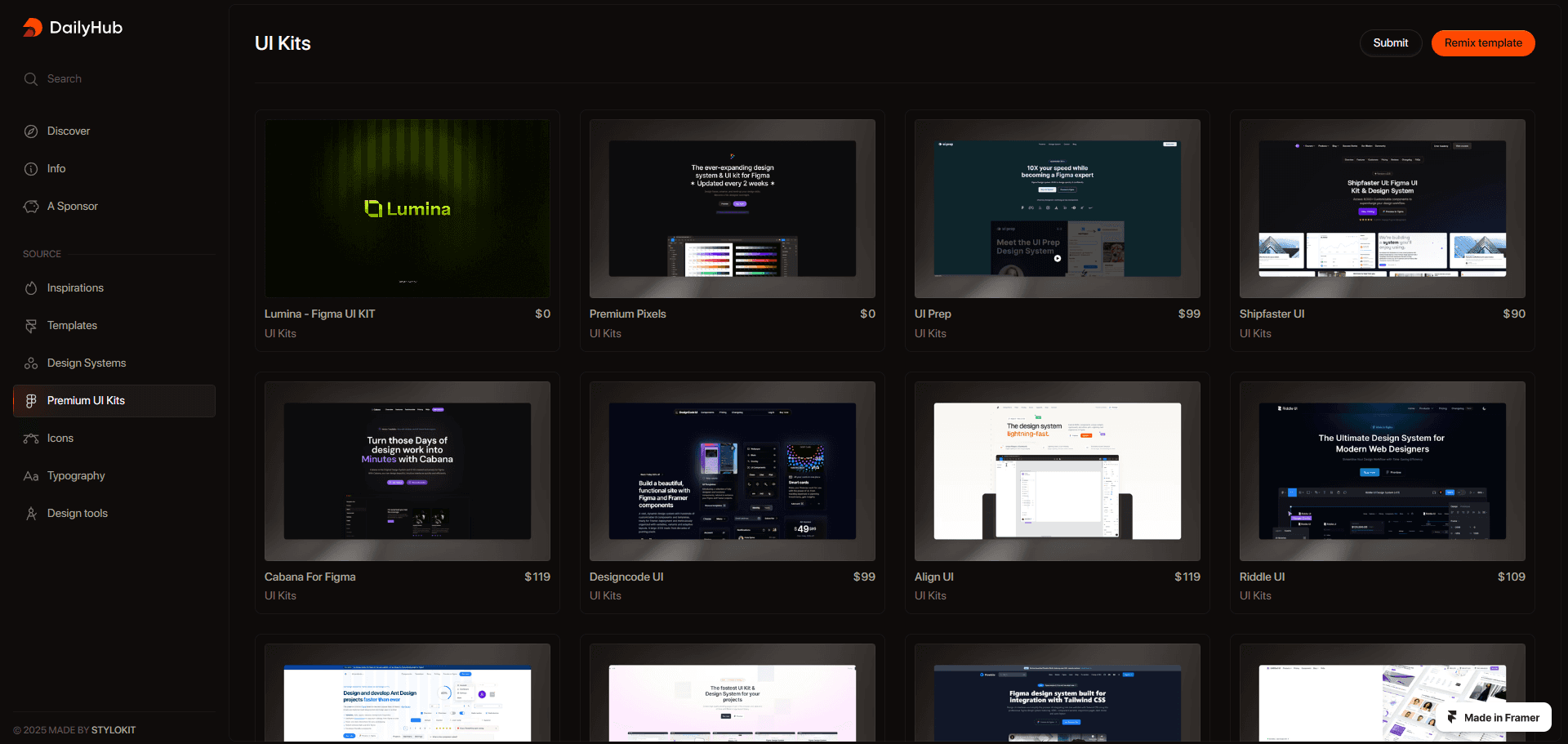Click the SOURCE section label
Screen dimensions: 1568x744
42,255
